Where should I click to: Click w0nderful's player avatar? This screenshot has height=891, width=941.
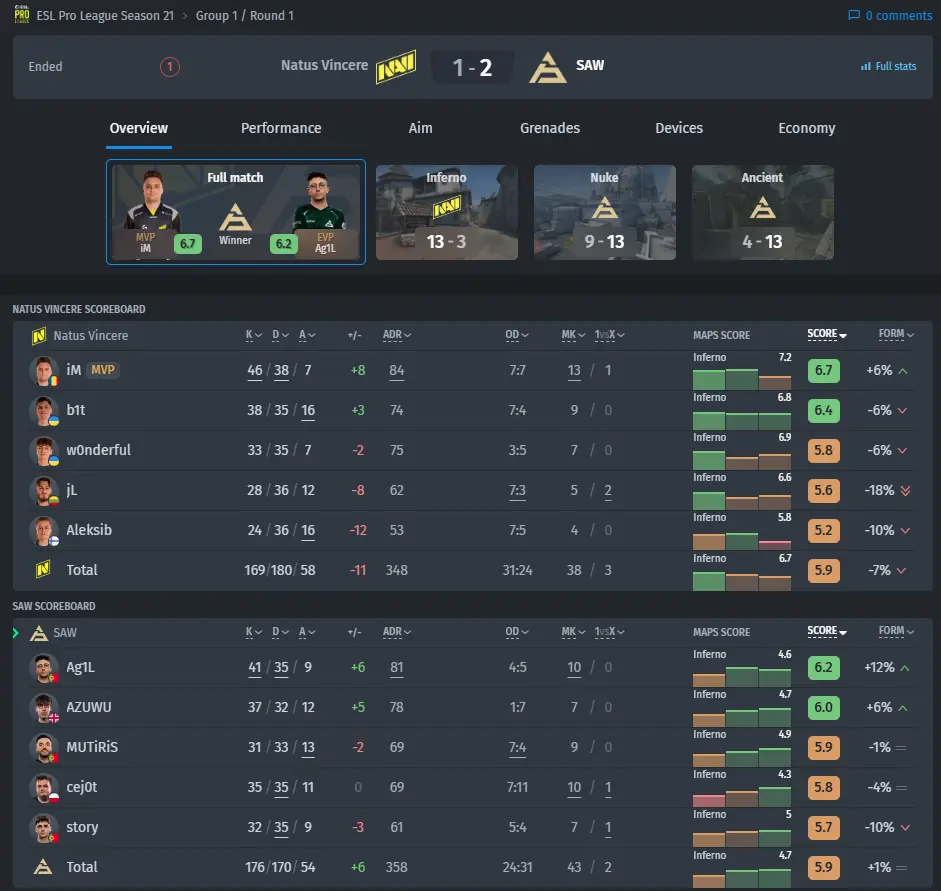pyautogui.click(x=44, y=451)
